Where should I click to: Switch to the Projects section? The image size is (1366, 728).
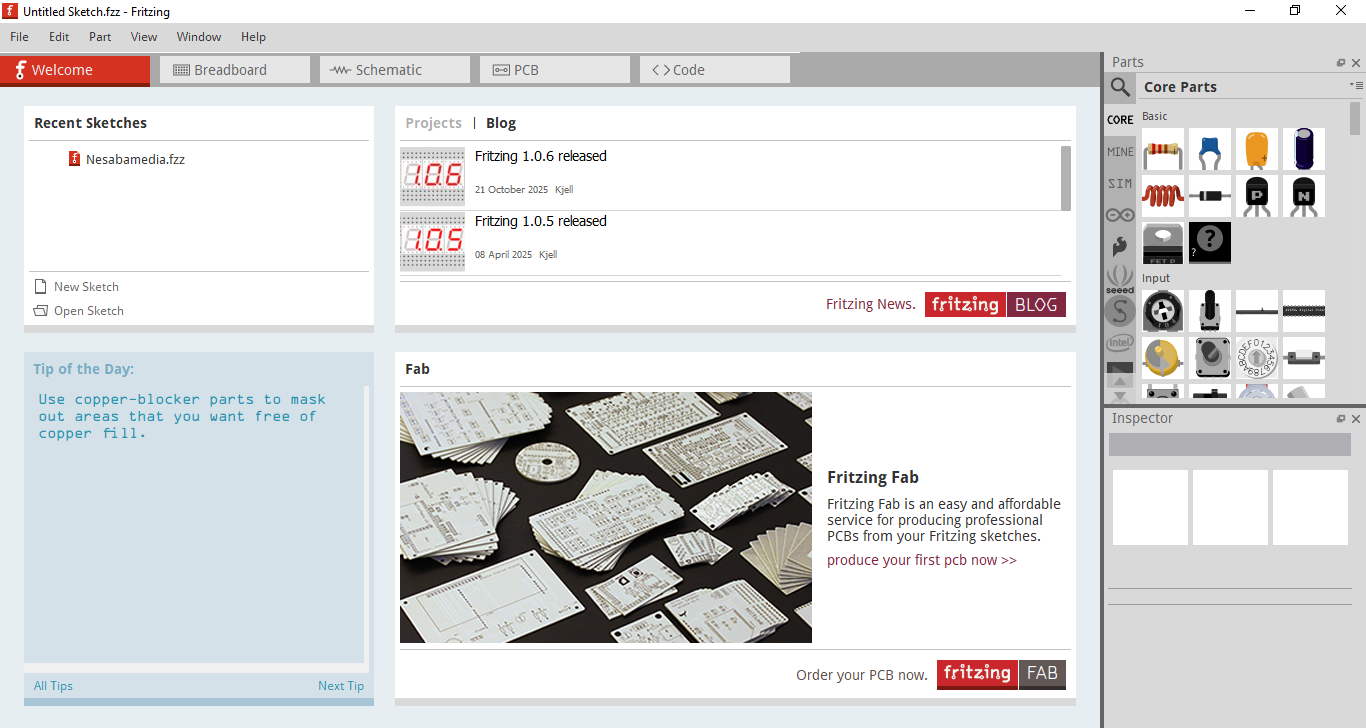(433, 123)
